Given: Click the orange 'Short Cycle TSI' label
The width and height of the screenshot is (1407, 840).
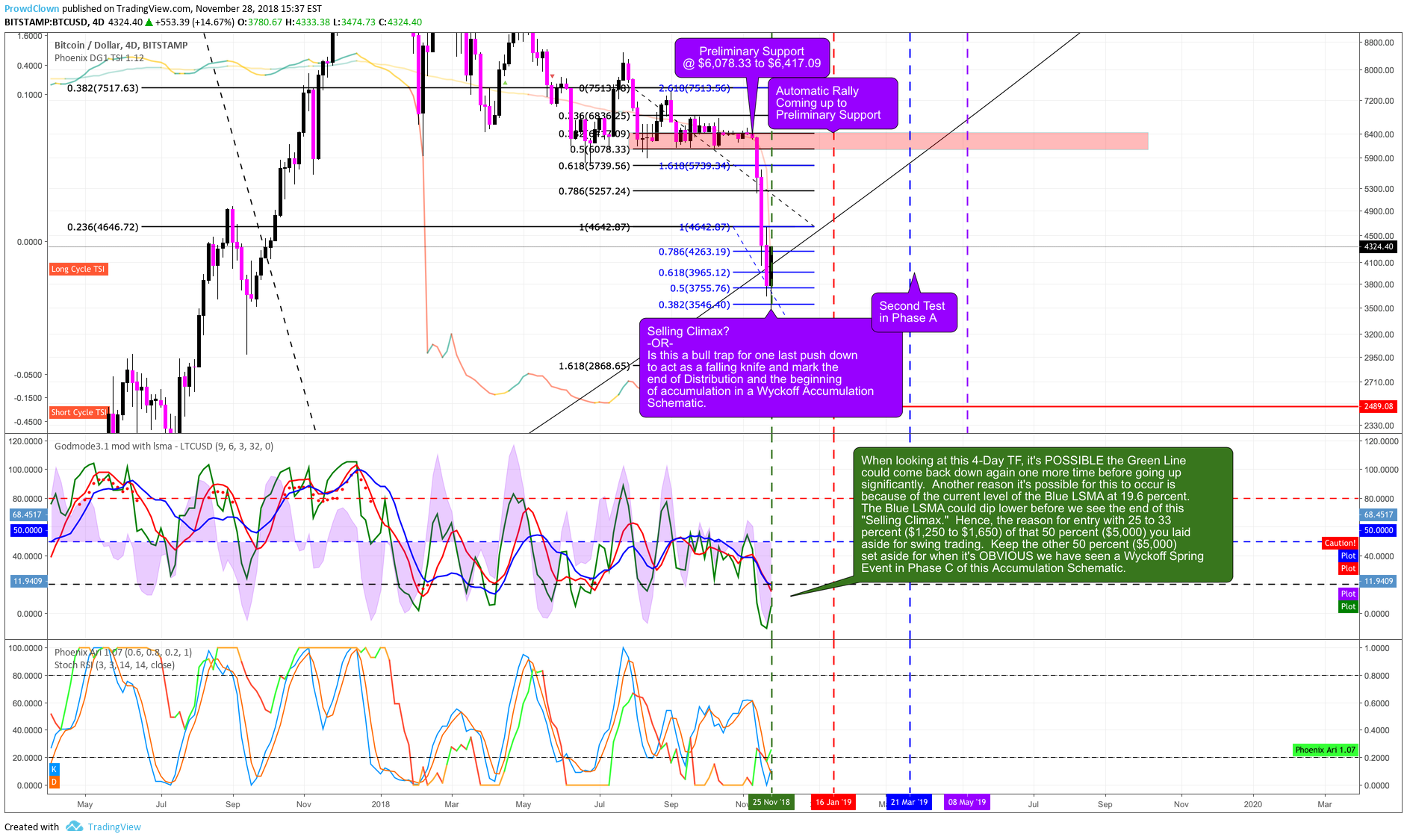Looking at the screenshot, I should 79,412.
